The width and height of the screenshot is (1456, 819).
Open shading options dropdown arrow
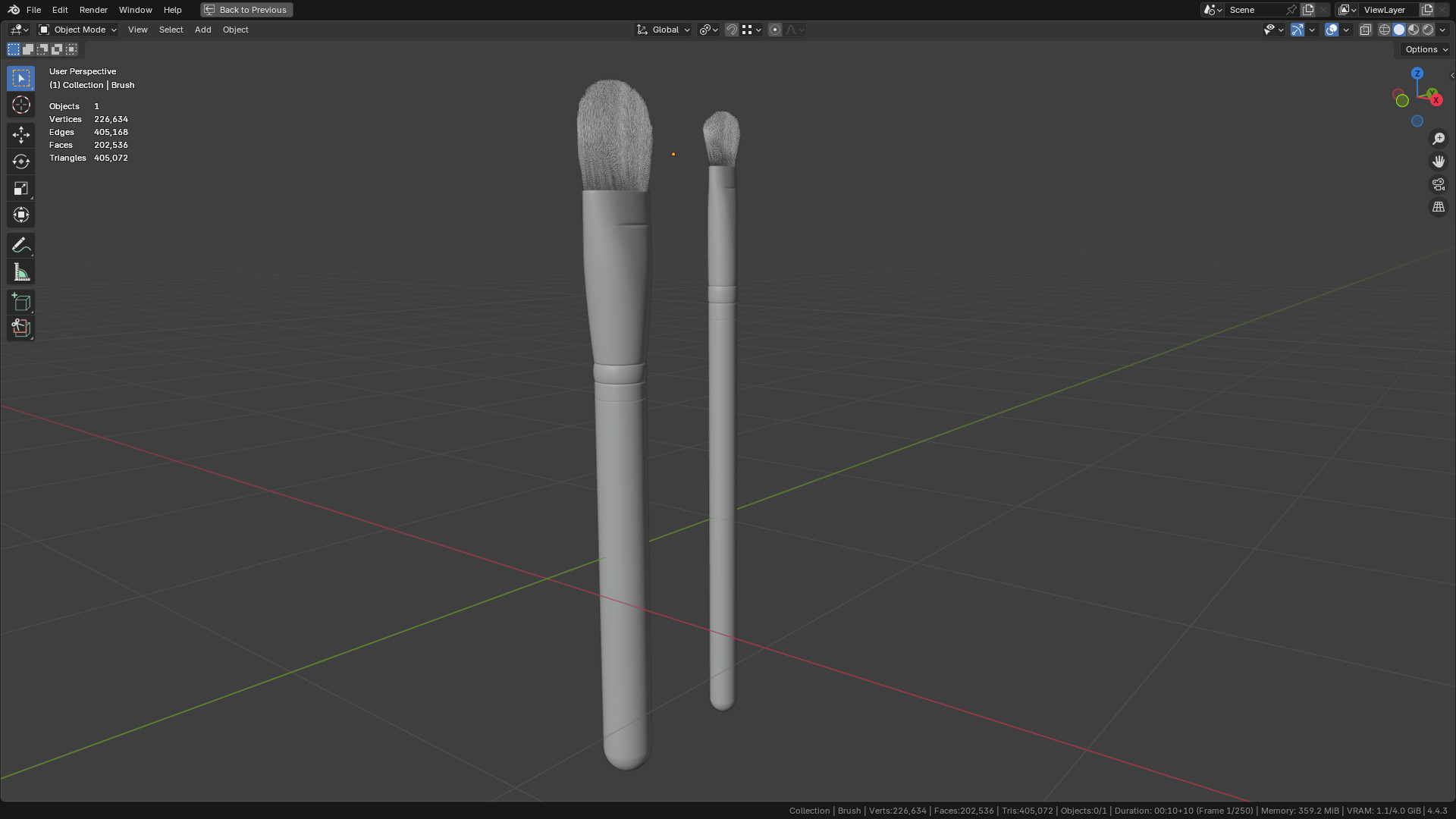(1442, 30)
